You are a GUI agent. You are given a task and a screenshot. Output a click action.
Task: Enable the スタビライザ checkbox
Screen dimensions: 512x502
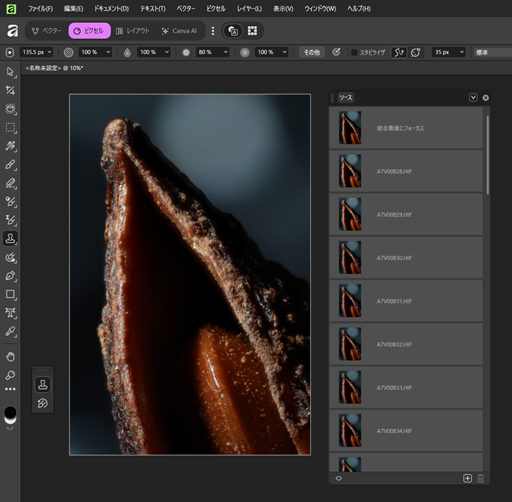pos(354,52)
